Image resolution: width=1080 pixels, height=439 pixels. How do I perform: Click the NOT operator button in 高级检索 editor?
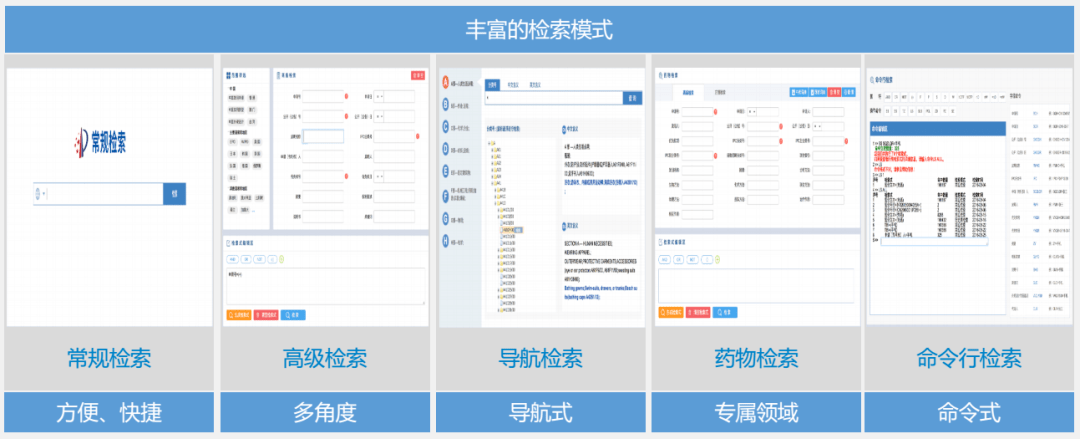tap(260, 259)
